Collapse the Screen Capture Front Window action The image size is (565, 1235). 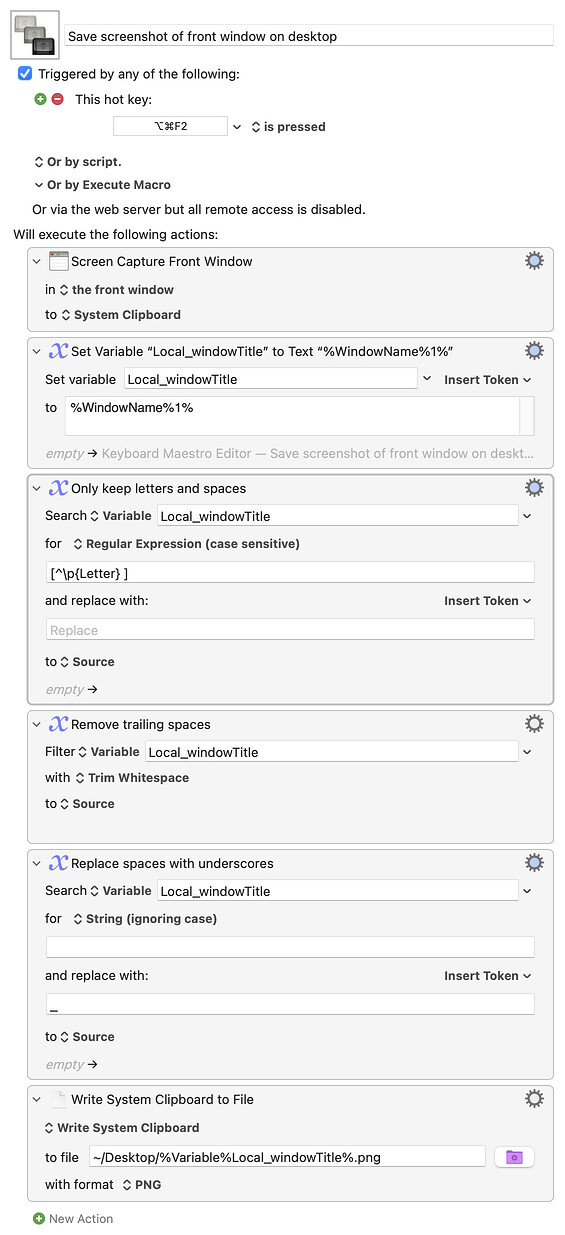(x=37, y=262)
